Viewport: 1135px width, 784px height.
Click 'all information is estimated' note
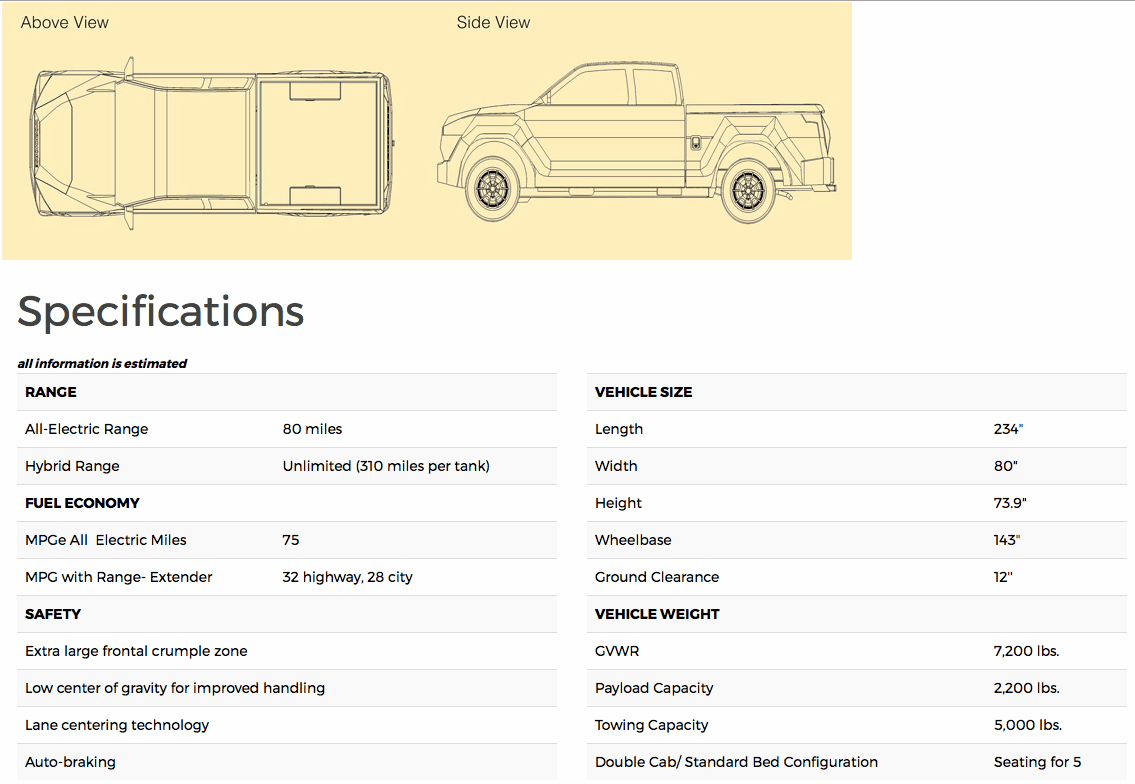102,363
